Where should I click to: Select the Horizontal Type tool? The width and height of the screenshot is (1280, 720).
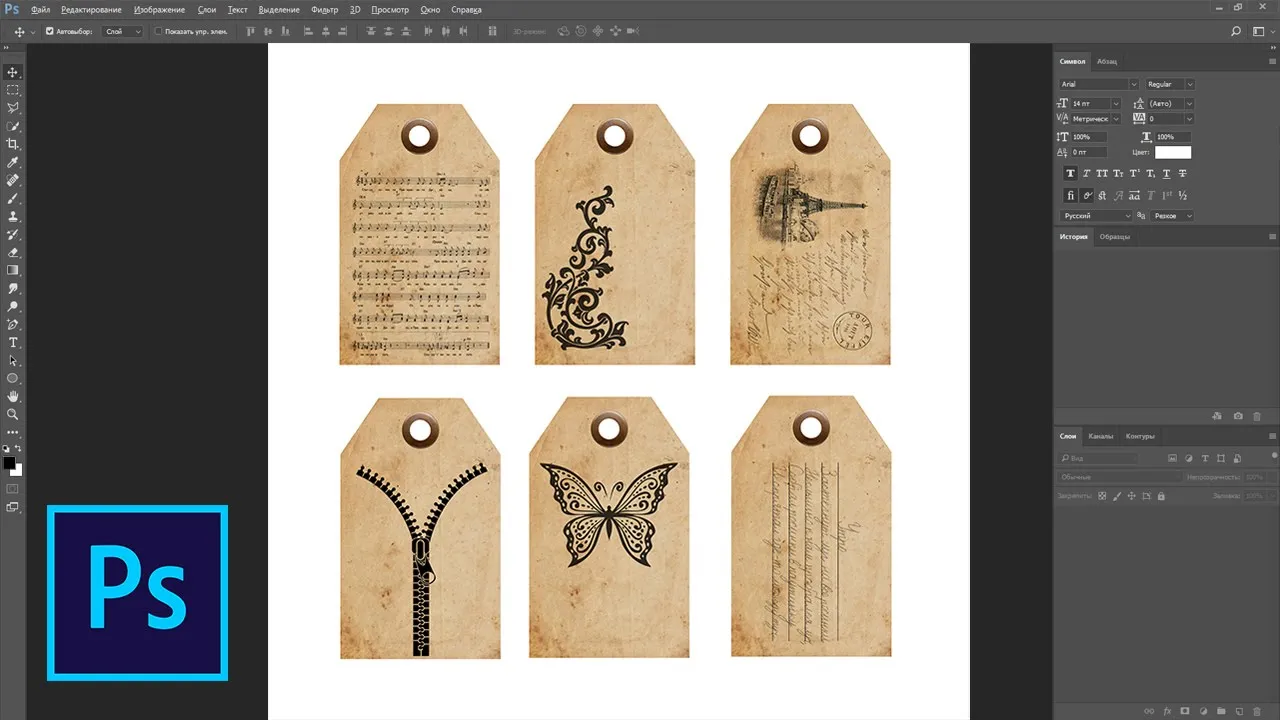pos(13,342)
